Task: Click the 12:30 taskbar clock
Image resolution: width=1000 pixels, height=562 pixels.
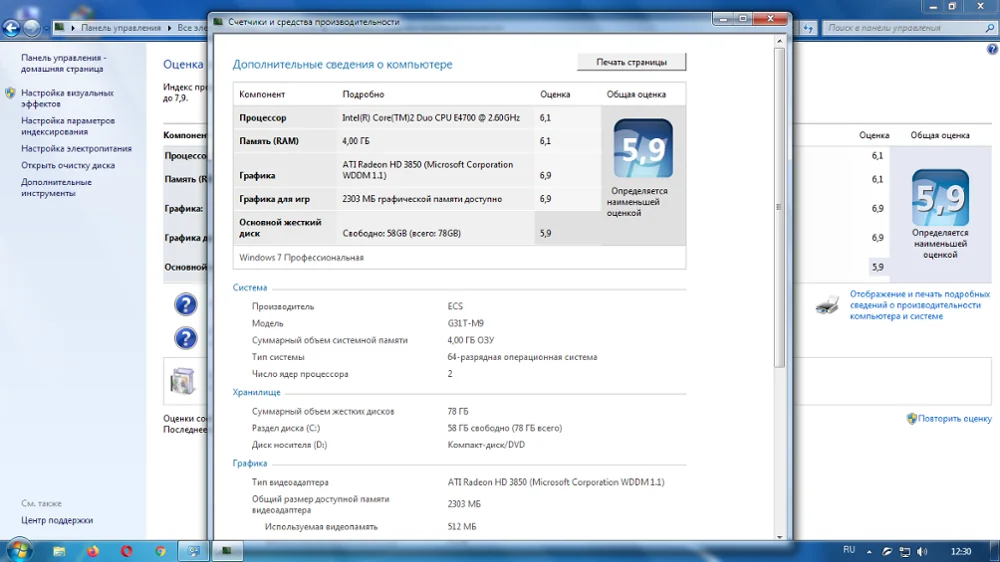Action: 960,551
